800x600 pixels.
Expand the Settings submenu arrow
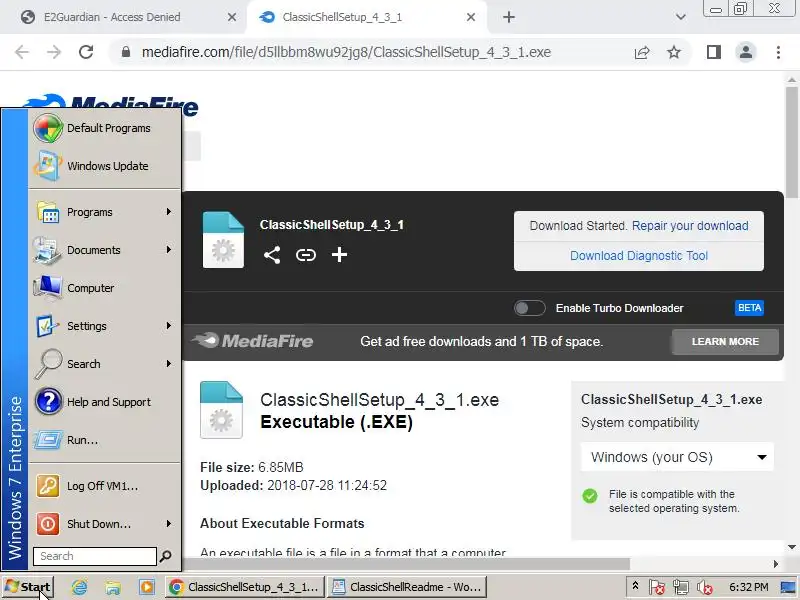(168, 326)
